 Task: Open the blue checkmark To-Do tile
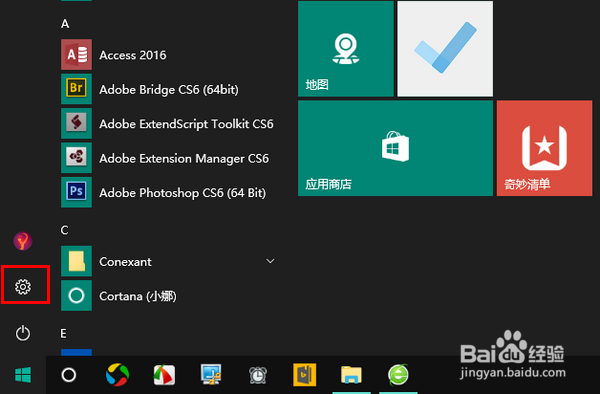click(445, 49)
